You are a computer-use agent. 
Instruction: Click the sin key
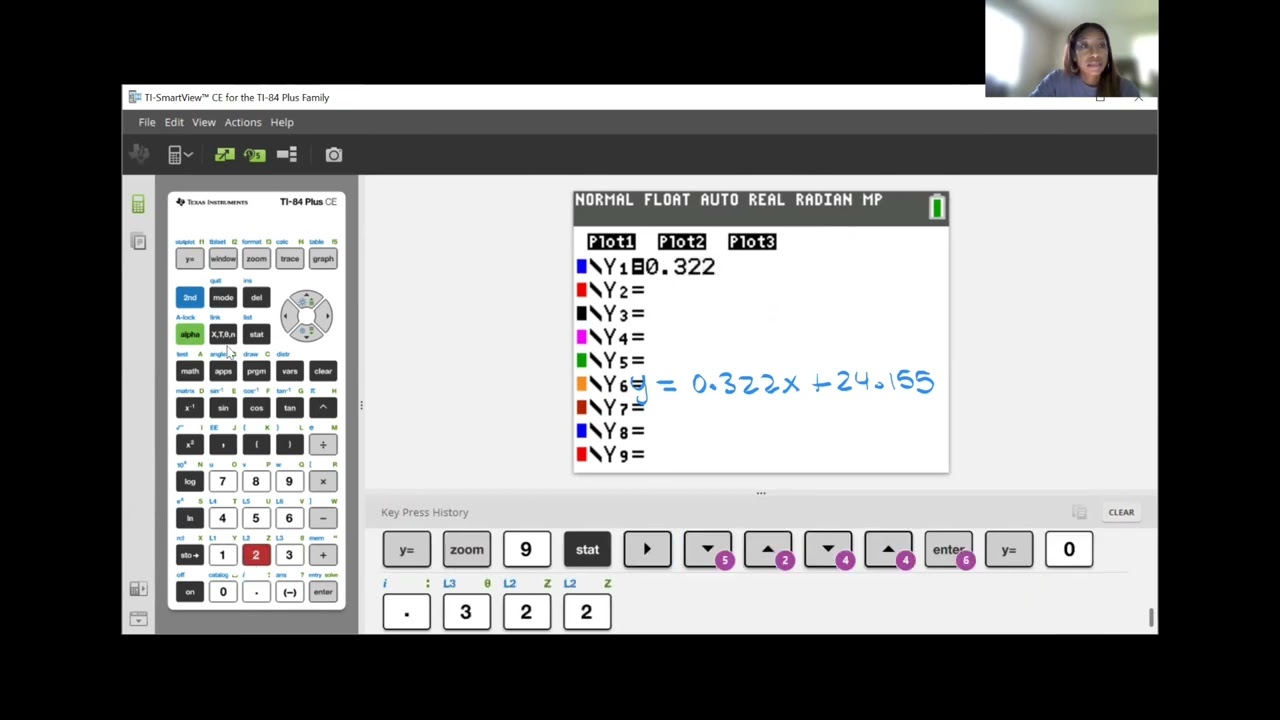tap(223, 408)
